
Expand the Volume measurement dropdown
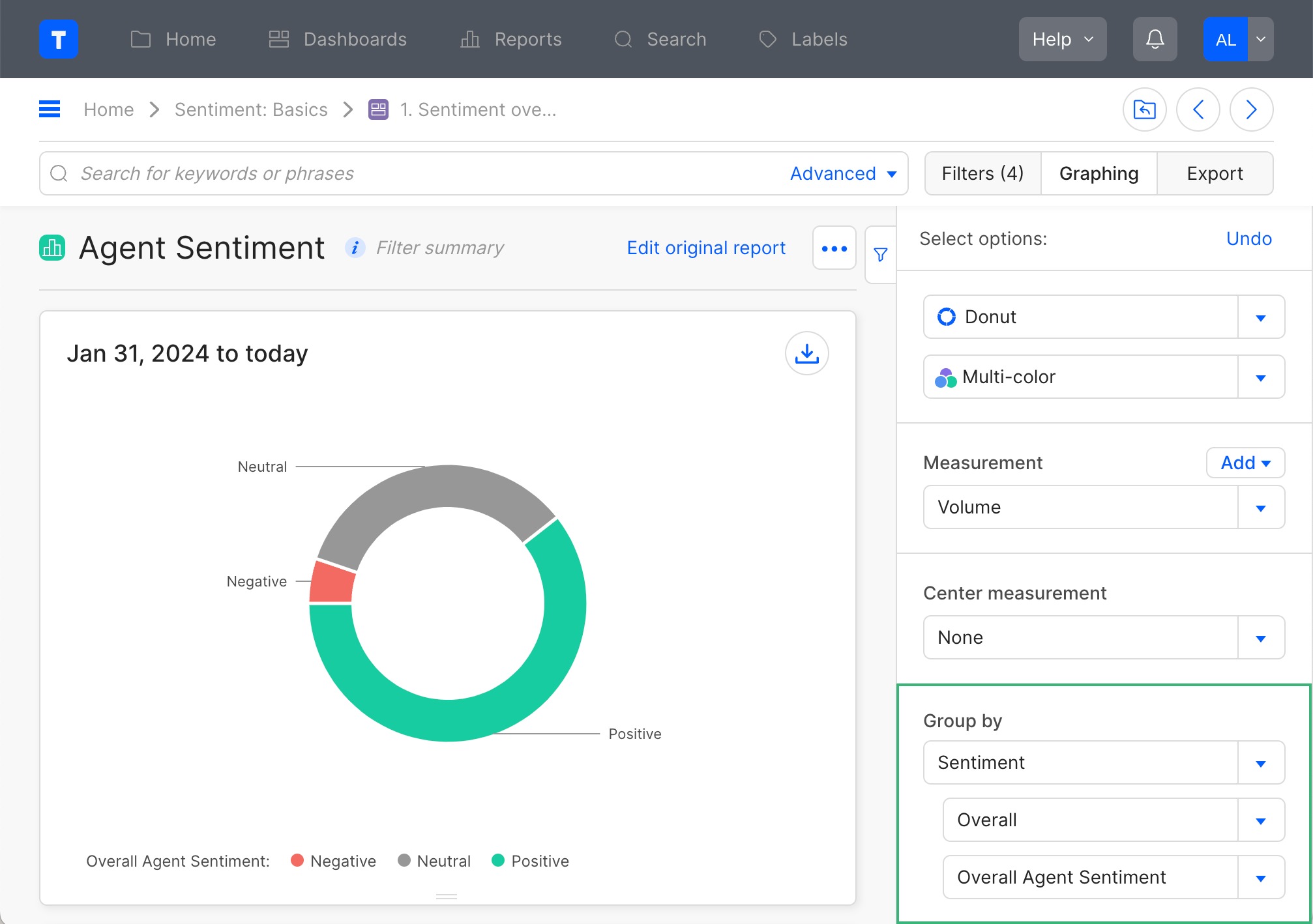1104,507
